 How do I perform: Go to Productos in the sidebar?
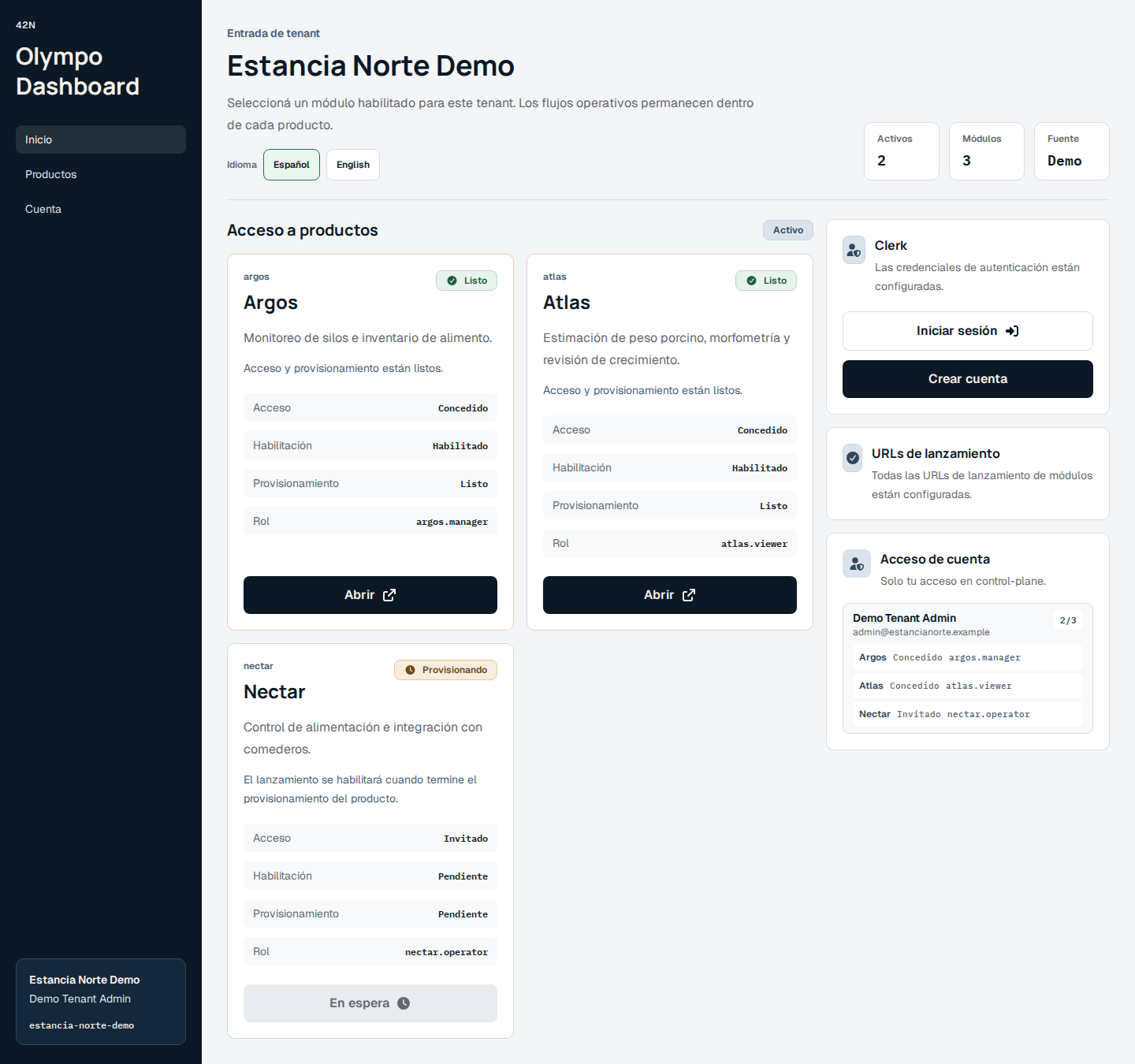(101, 174)
